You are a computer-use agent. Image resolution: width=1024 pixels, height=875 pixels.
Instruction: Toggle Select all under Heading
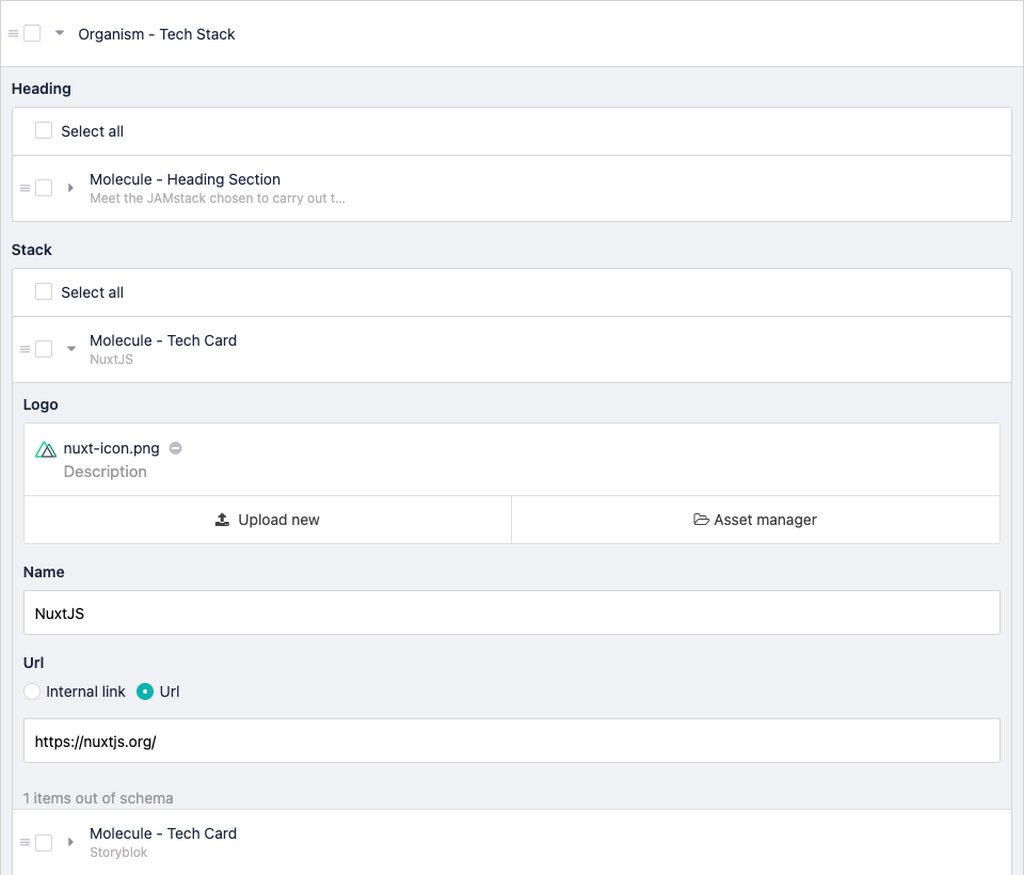(43, 131)
